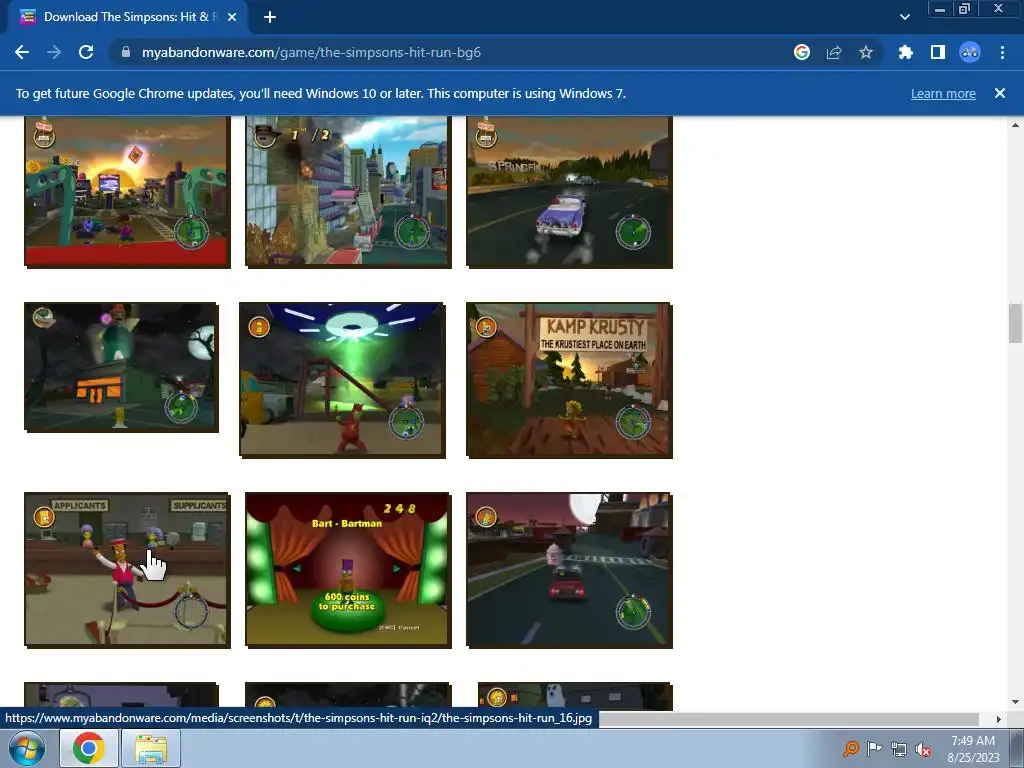Open the sunset carnival screenshot thumbnail
Image resolution: width=1024 pixels, height=768 pixels.
pos(127,191)
